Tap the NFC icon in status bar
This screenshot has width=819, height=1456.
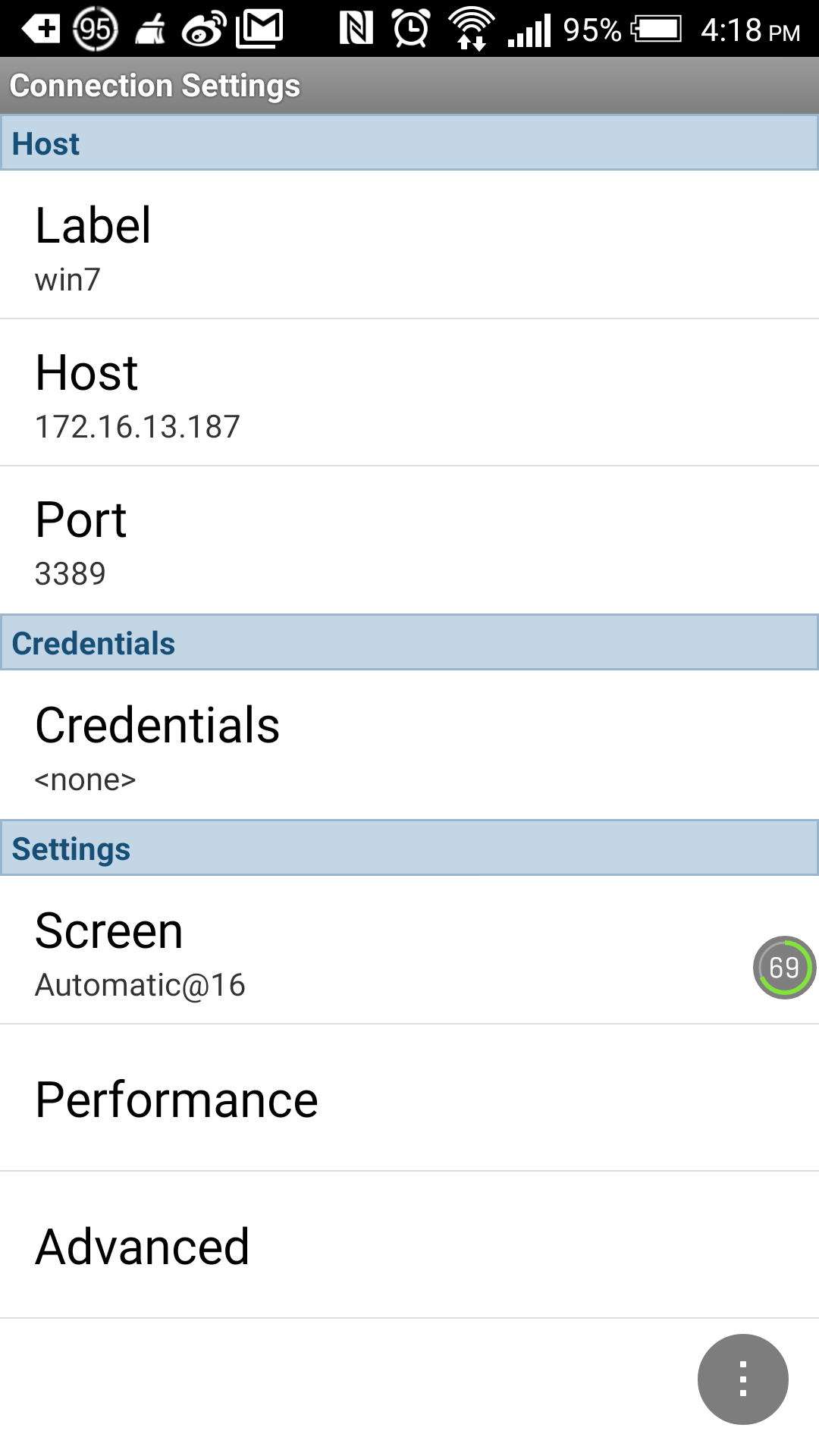pos(356,29)
